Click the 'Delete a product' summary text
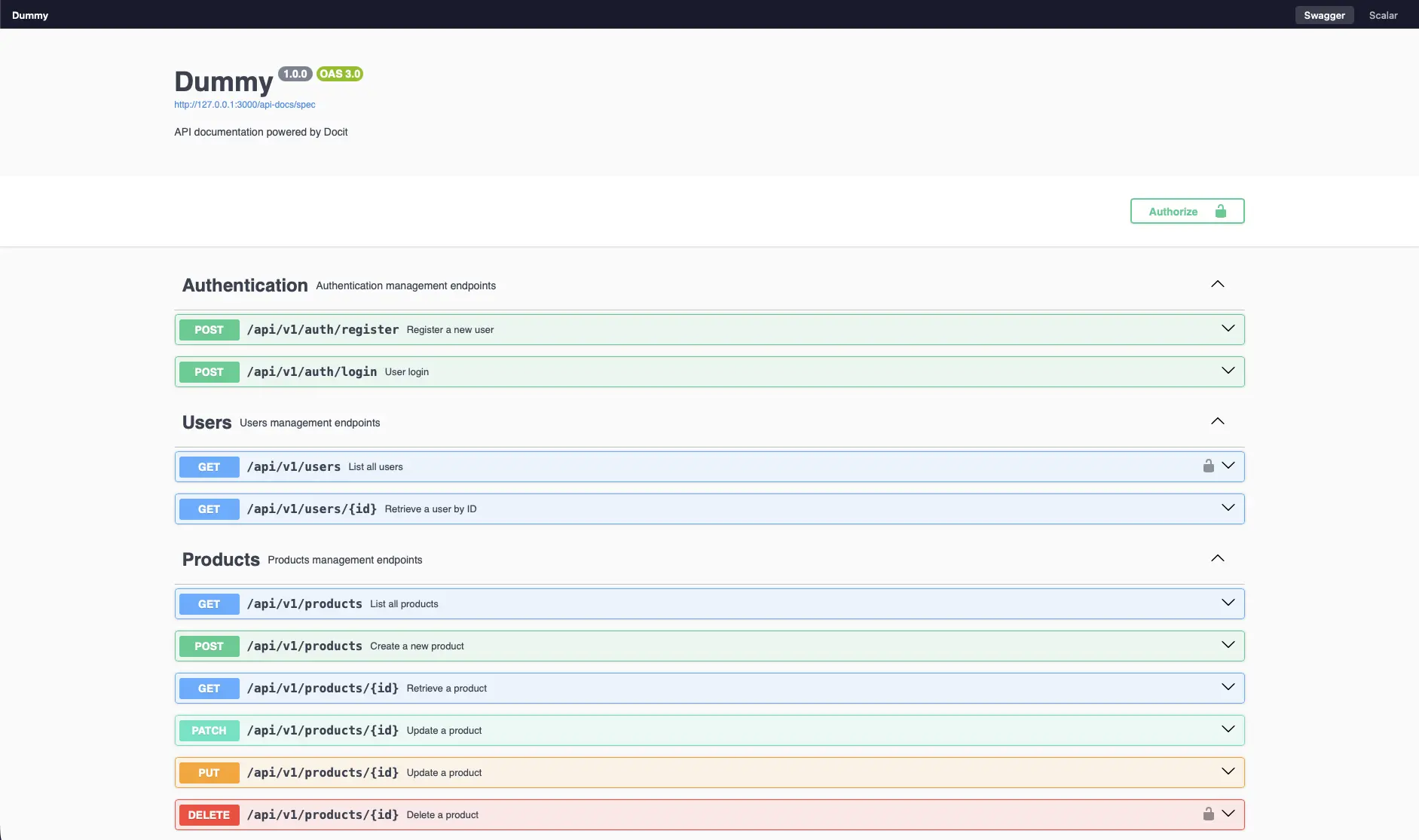This screenshot has width=1419, height=840. (442, 815)
